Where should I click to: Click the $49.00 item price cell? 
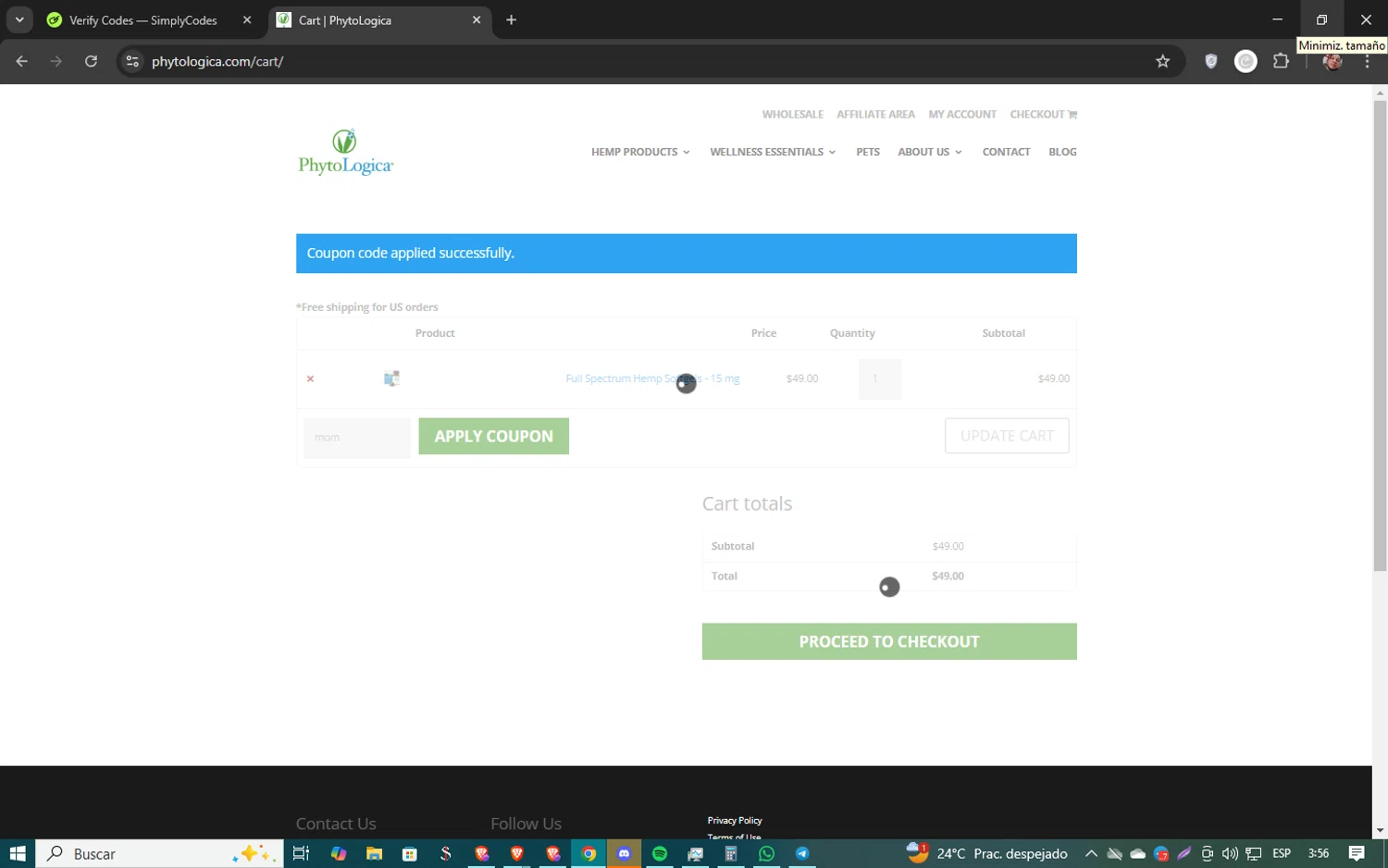pyautogui.click(x=802, y=378)
